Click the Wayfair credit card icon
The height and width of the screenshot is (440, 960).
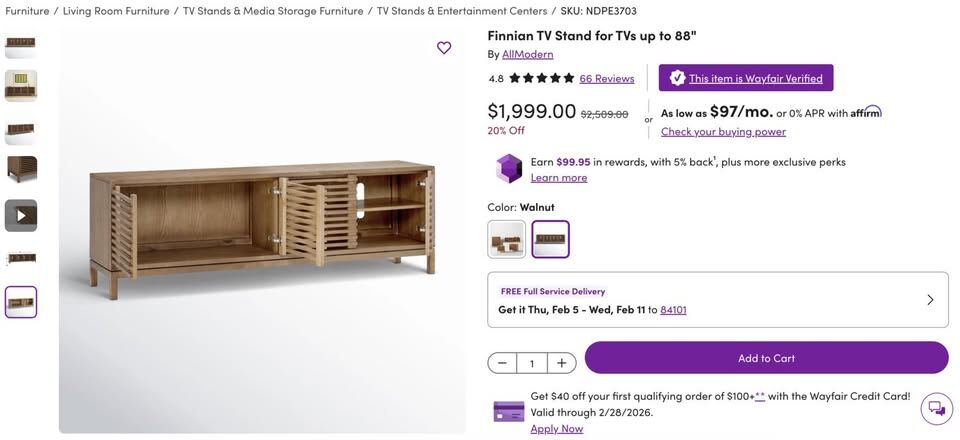[x=509, y=411]
